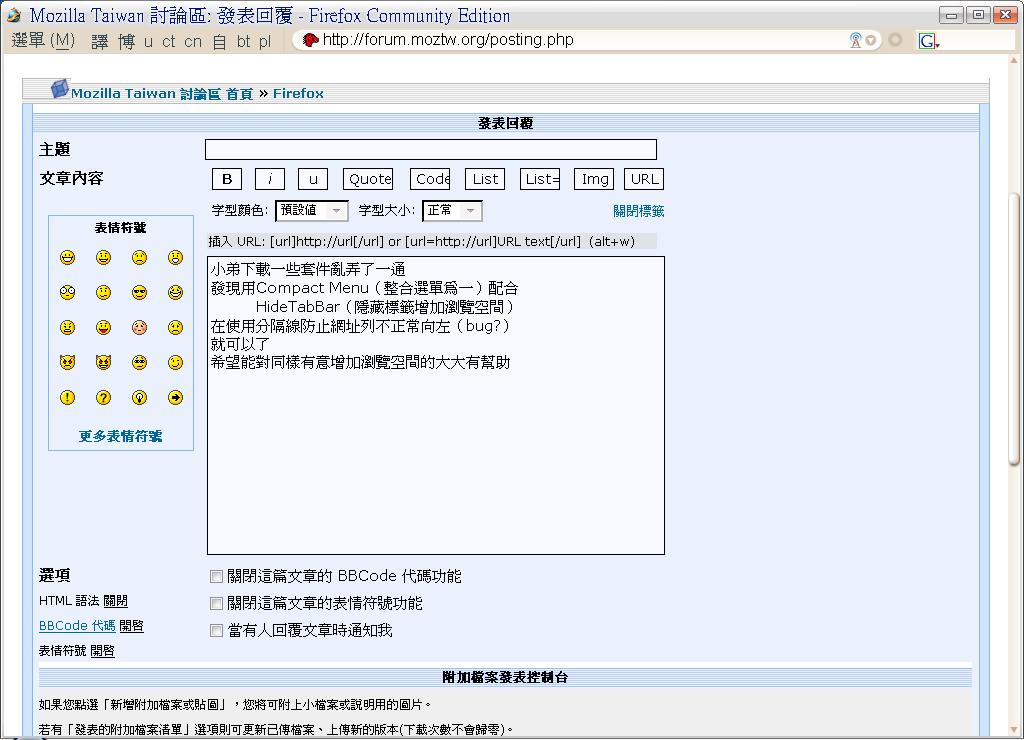The image size is (1024, 740).
Task: Insert the exclamation mark emoticon
Action: pos(67,397)
